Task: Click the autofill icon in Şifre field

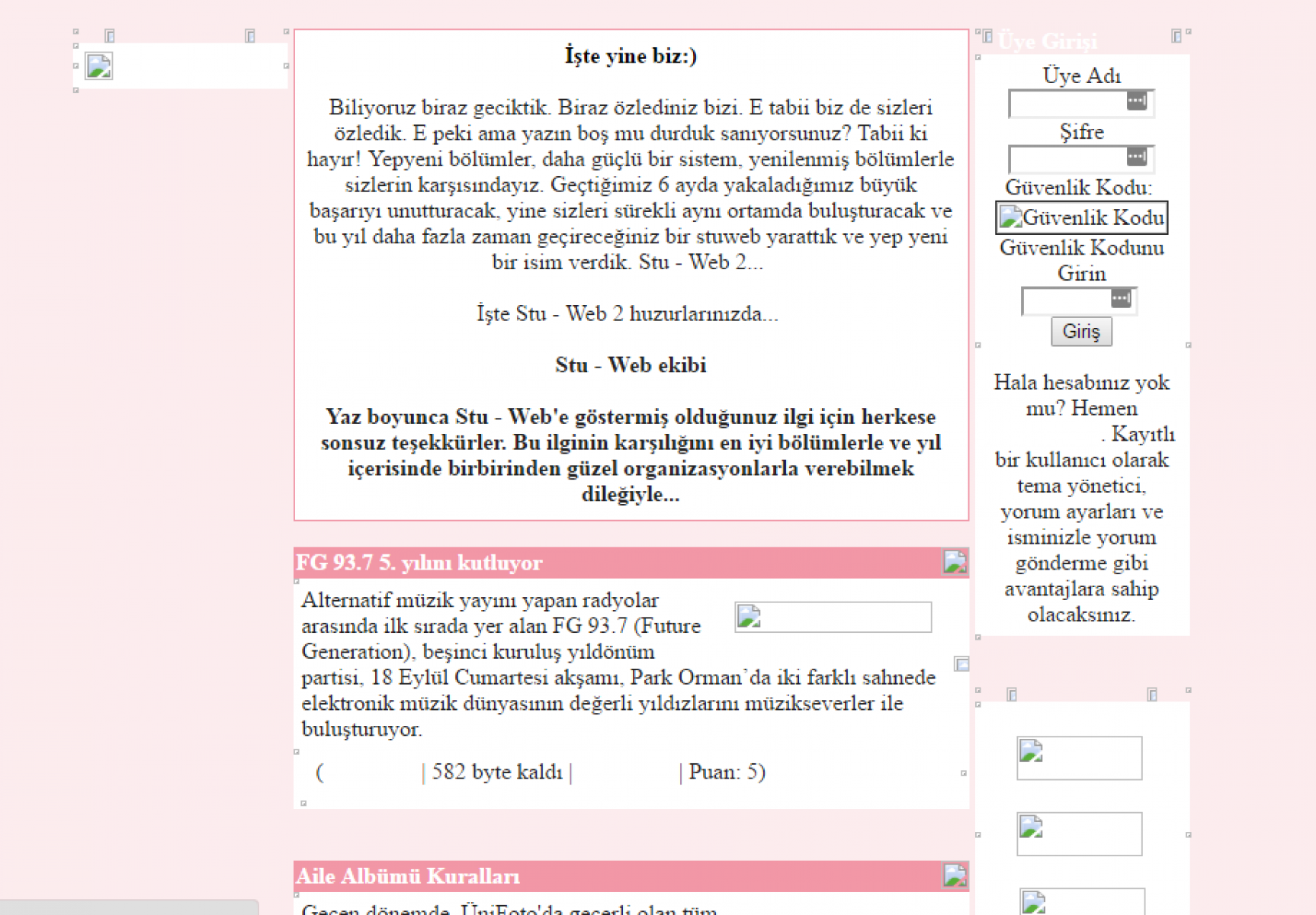Action: coord(1136,157)
